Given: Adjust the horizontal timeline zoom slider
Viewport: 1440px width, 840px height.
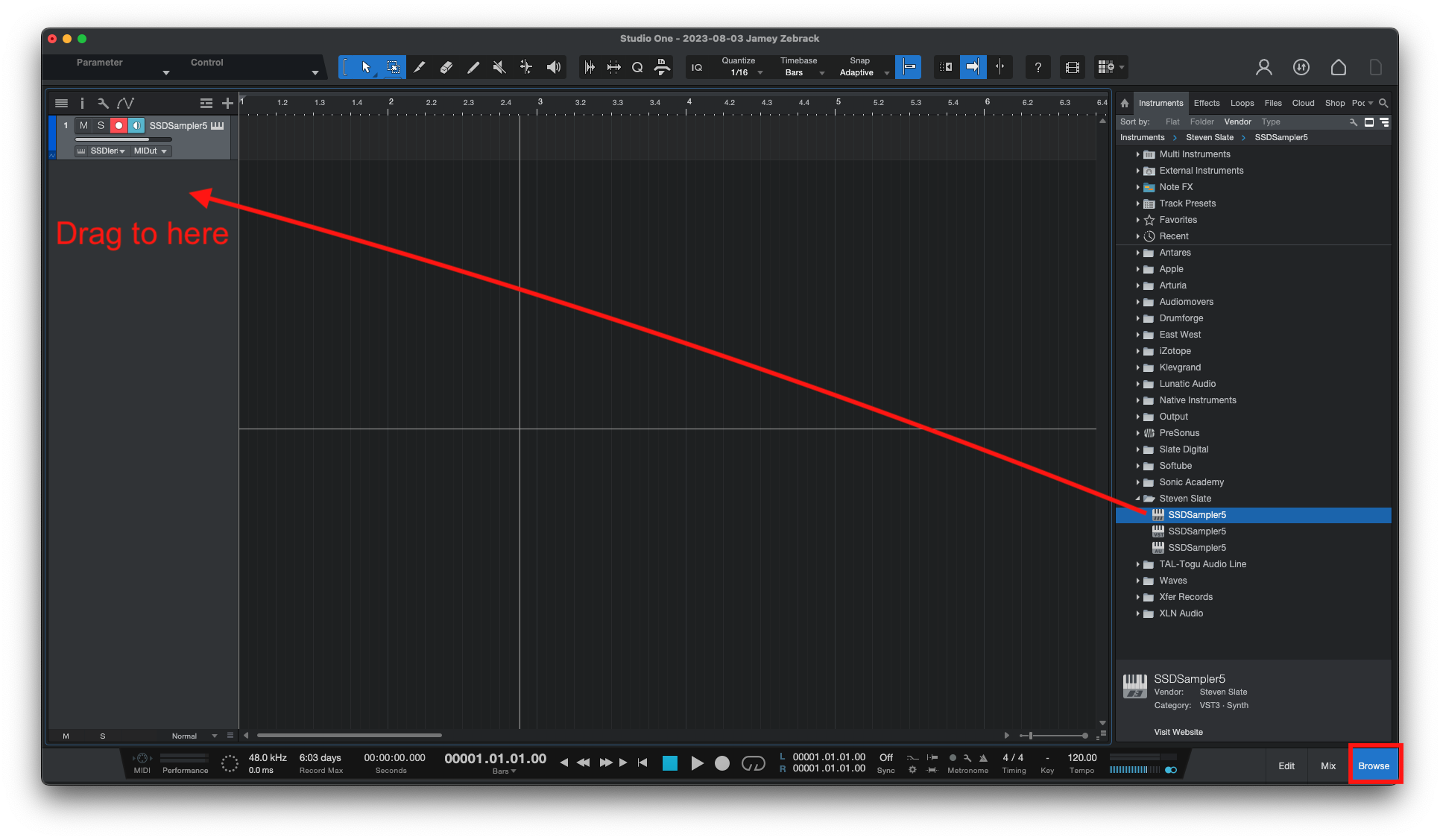Looking at the screenshot, I should [x=1053, y=735].
